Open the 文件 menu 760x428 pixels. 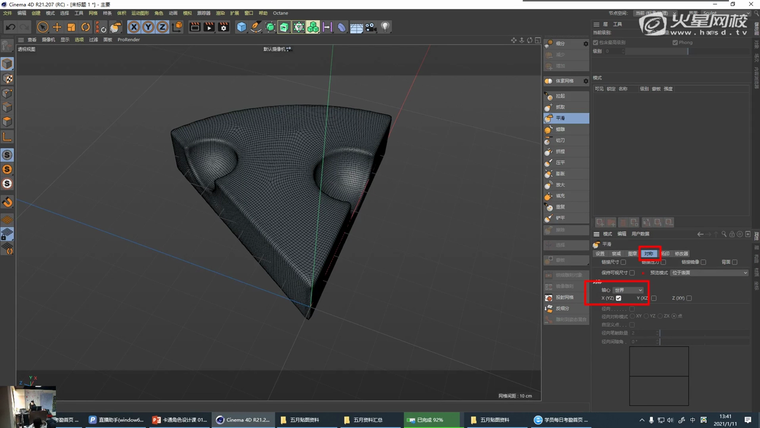click(7, 13)
